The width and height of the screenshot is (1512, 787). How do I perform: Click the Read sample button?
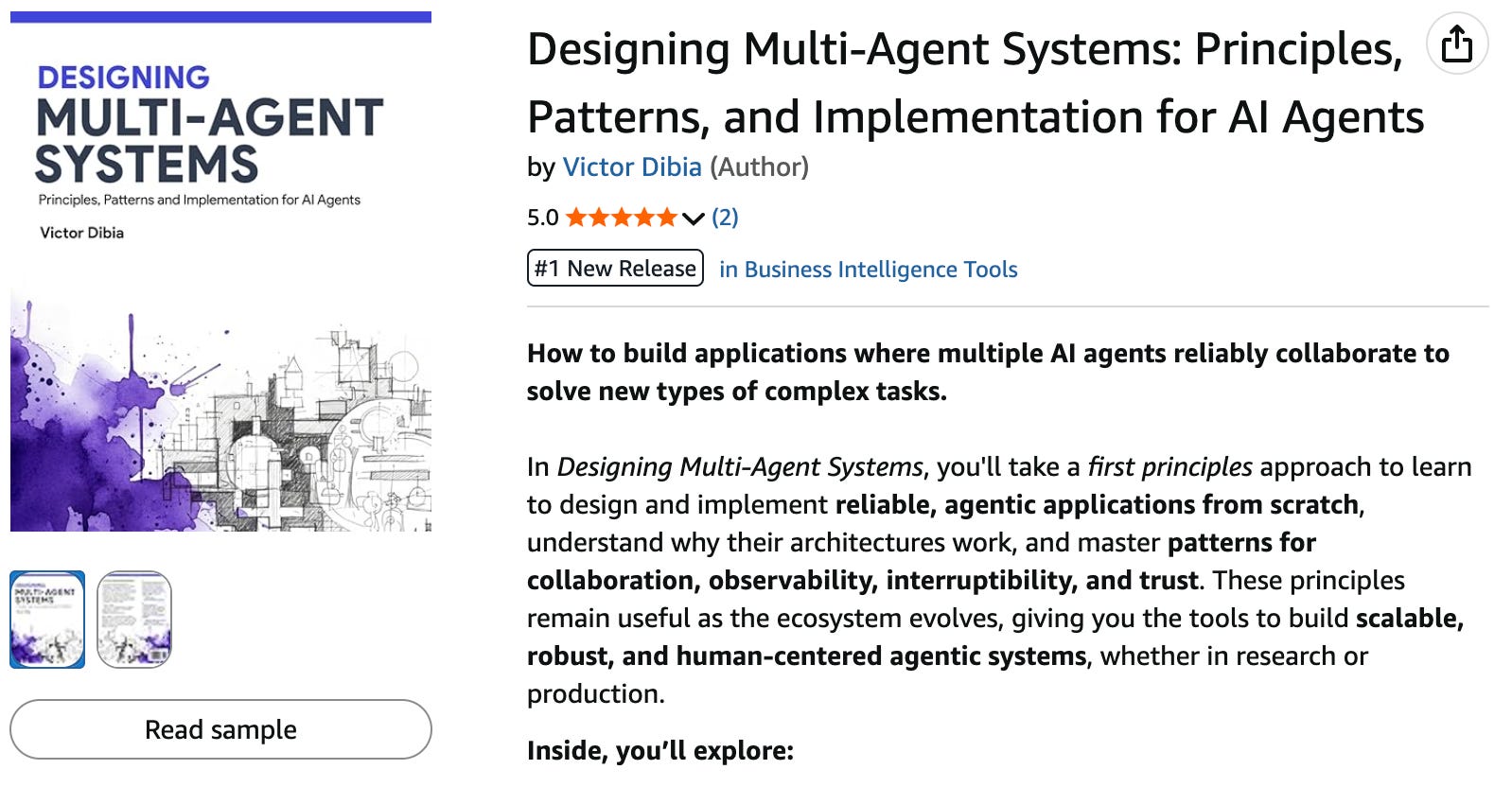coord(220,729)
